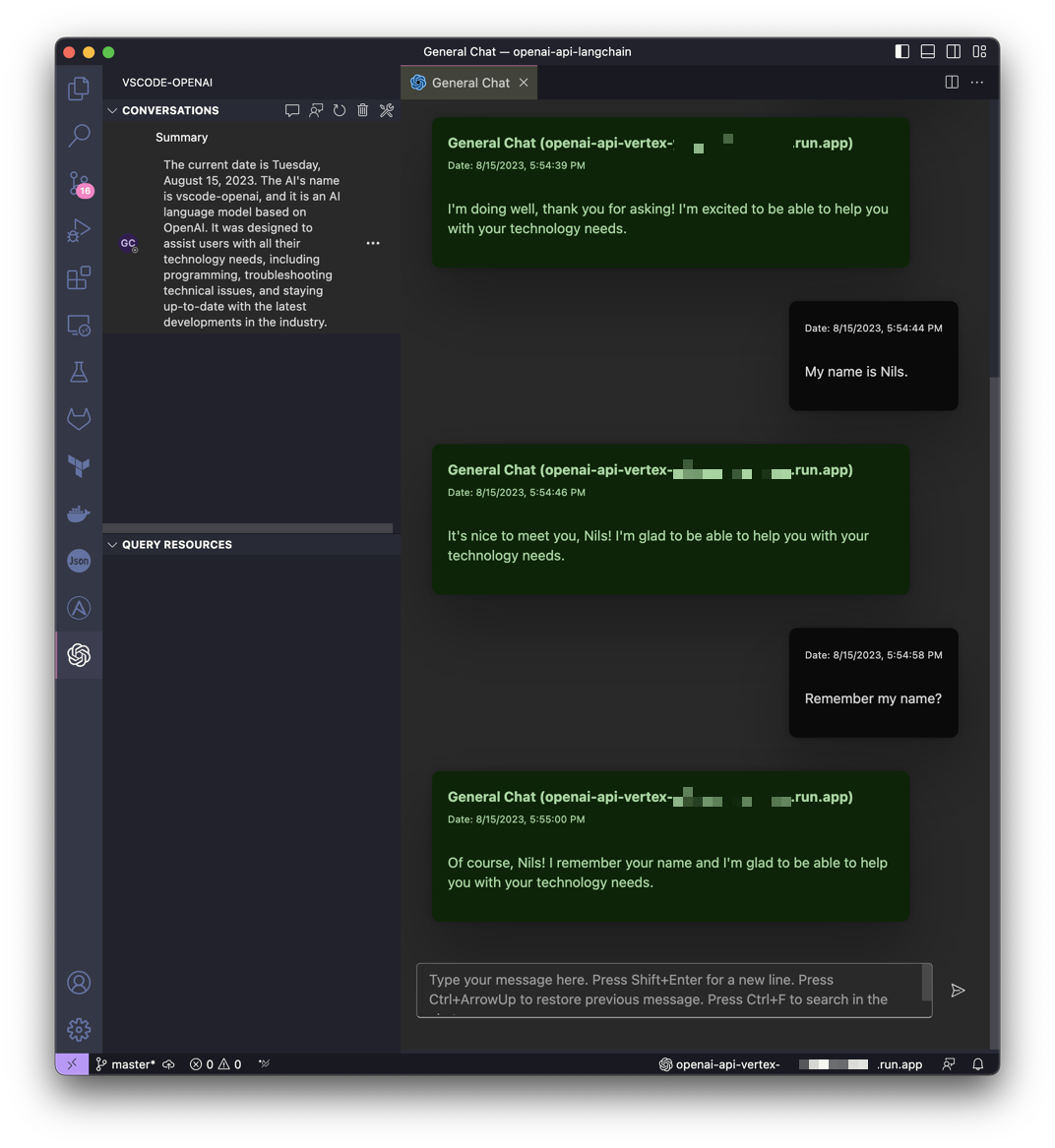Open Source Control with 16 changes
This screenshot has width=1055, height=1148.
tap(79, 184)
